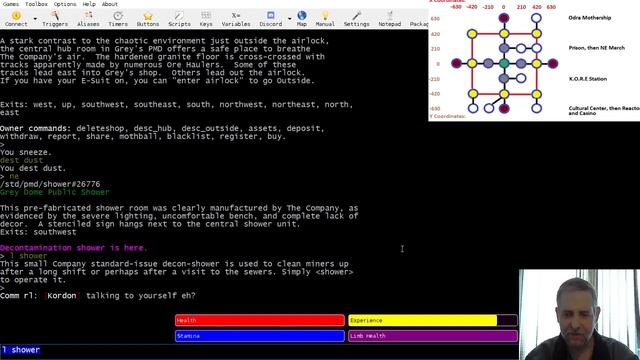Screen dimensions: 640x360
Task: Click 'talking to yourself eh?' message text
Action: coord(141,296)
